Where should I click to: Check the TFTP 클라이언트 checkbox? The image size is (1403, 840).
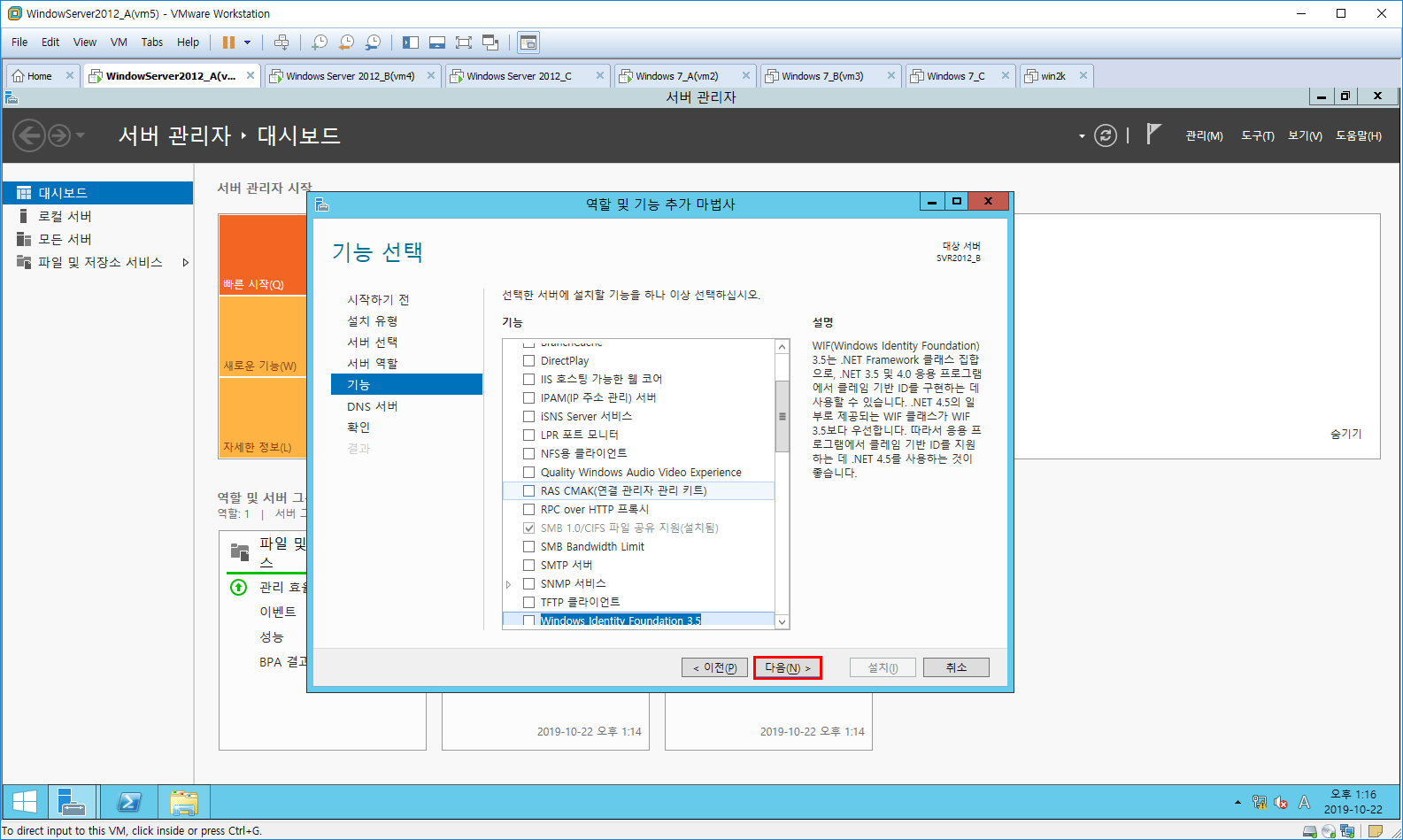click(x=528, y=602)
